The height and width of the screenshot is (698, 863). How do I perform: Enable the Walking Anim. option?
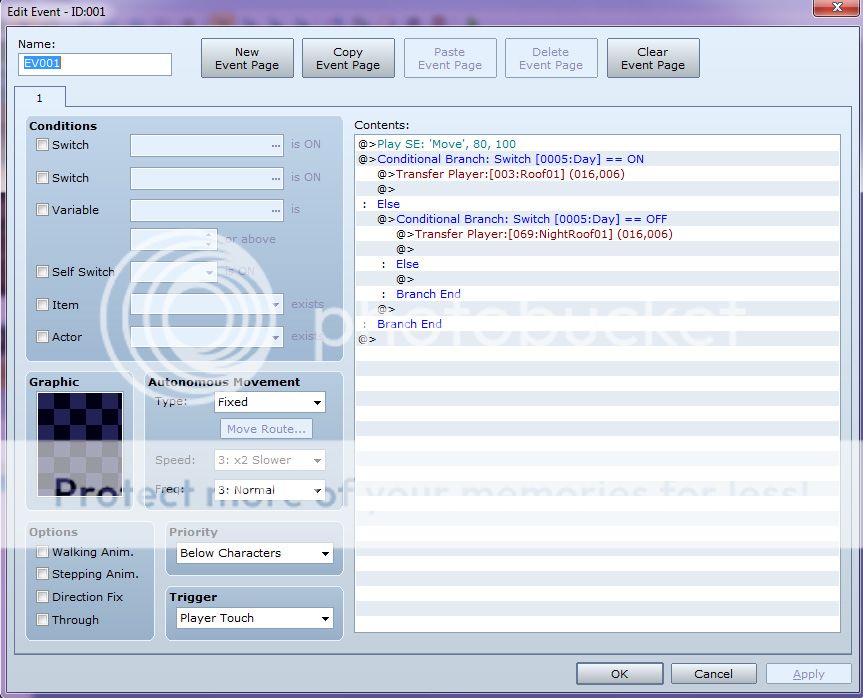click(42, 551)
